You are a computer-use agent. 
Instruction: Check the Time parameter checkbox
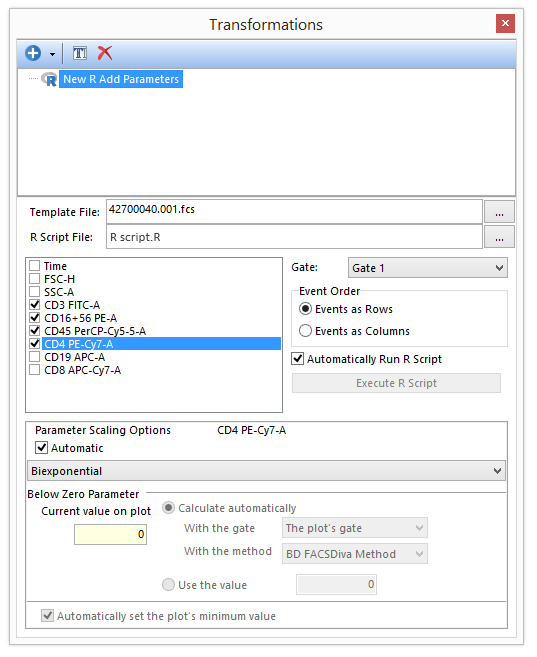click(35, 266)
